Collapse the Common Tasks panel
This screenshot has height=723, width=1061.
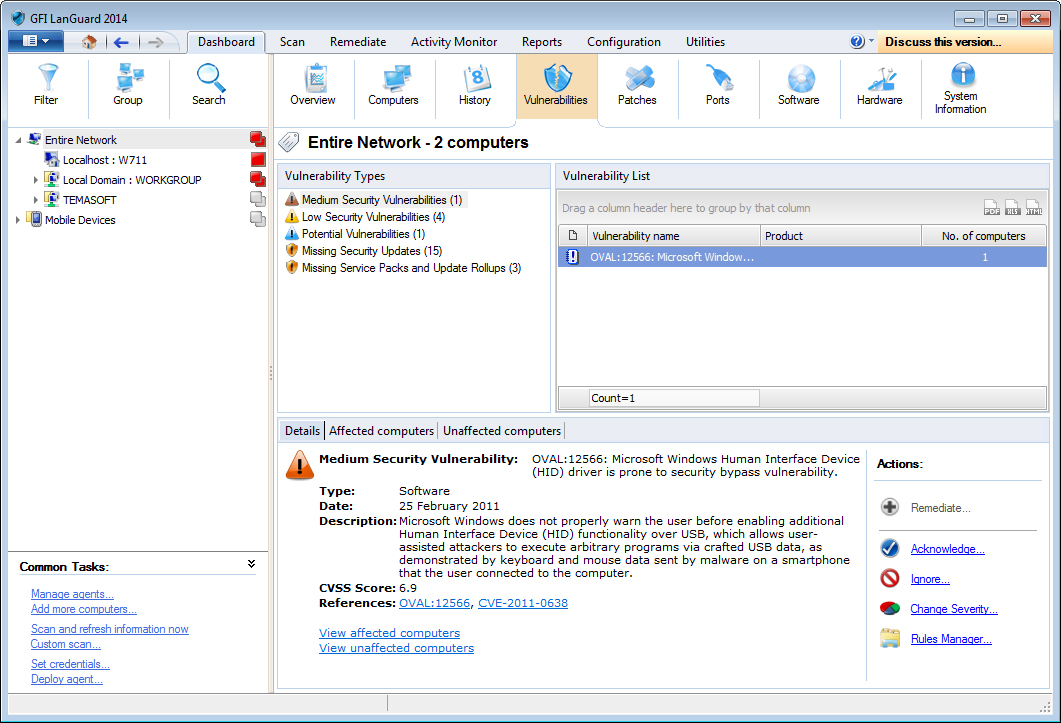point(251,564)
